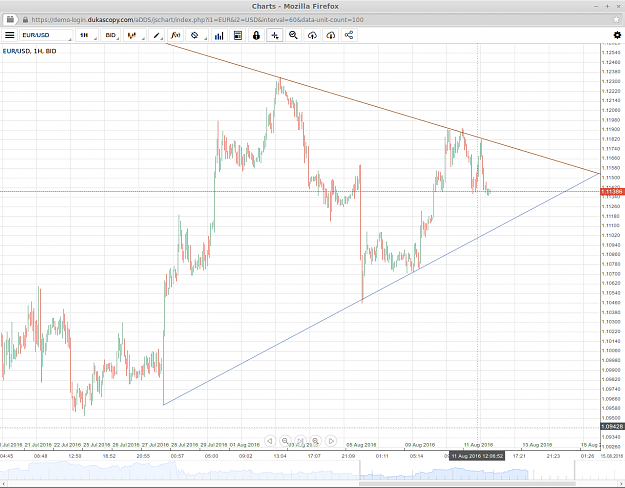Click the share chart icon
625x488 pixels.
(349, 35)
